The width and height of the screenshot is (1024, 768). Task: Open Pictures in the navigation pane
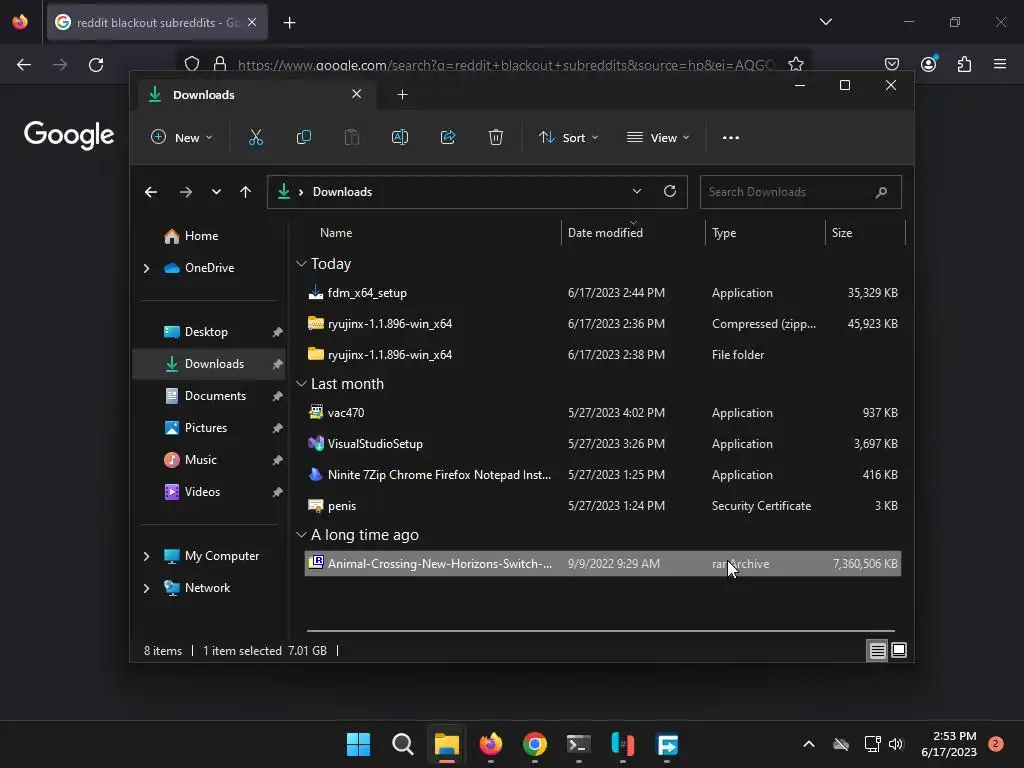(206, 428)
